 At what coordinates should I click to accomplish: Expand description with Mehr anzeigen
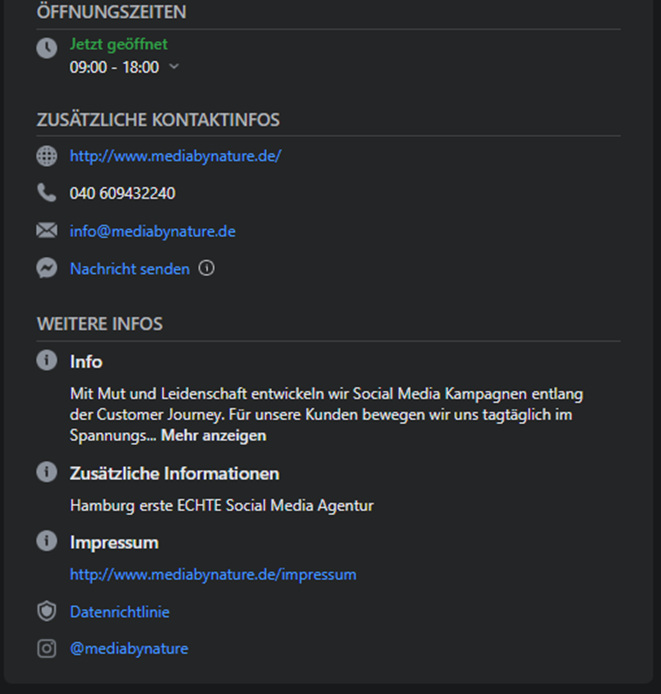point(213,436)
